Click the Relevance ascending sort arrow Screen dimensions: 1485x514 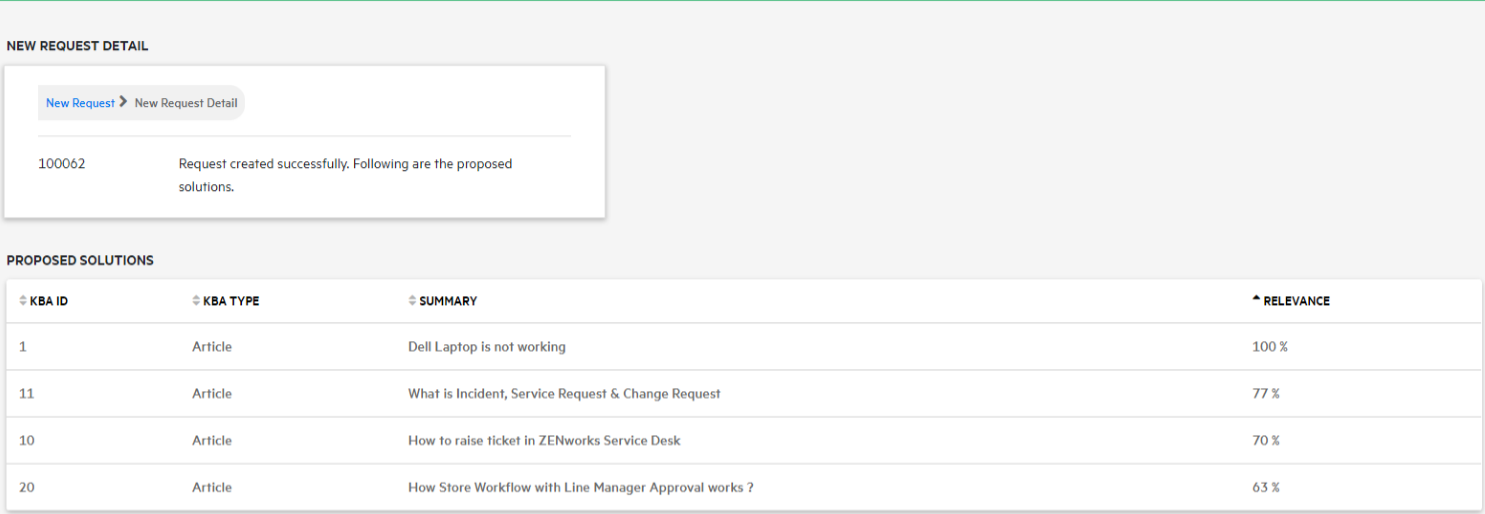(1256, 300)
